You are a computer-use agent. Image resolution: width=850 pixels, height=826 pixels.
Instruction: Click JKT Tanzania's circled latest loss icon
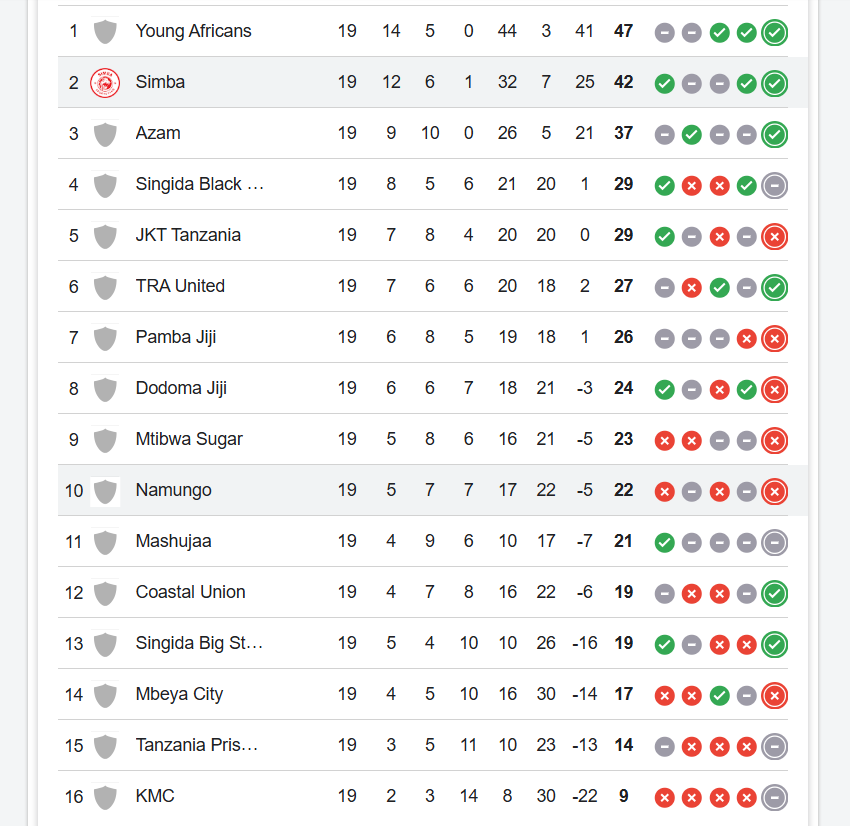tap(774, 236)
